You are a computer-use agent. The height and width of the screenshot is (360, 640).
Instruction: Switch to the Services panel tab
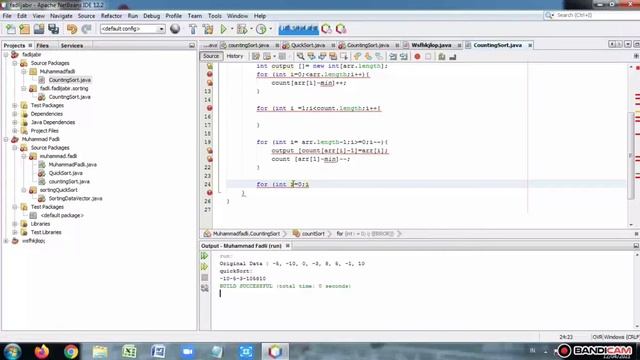[72, 46]
